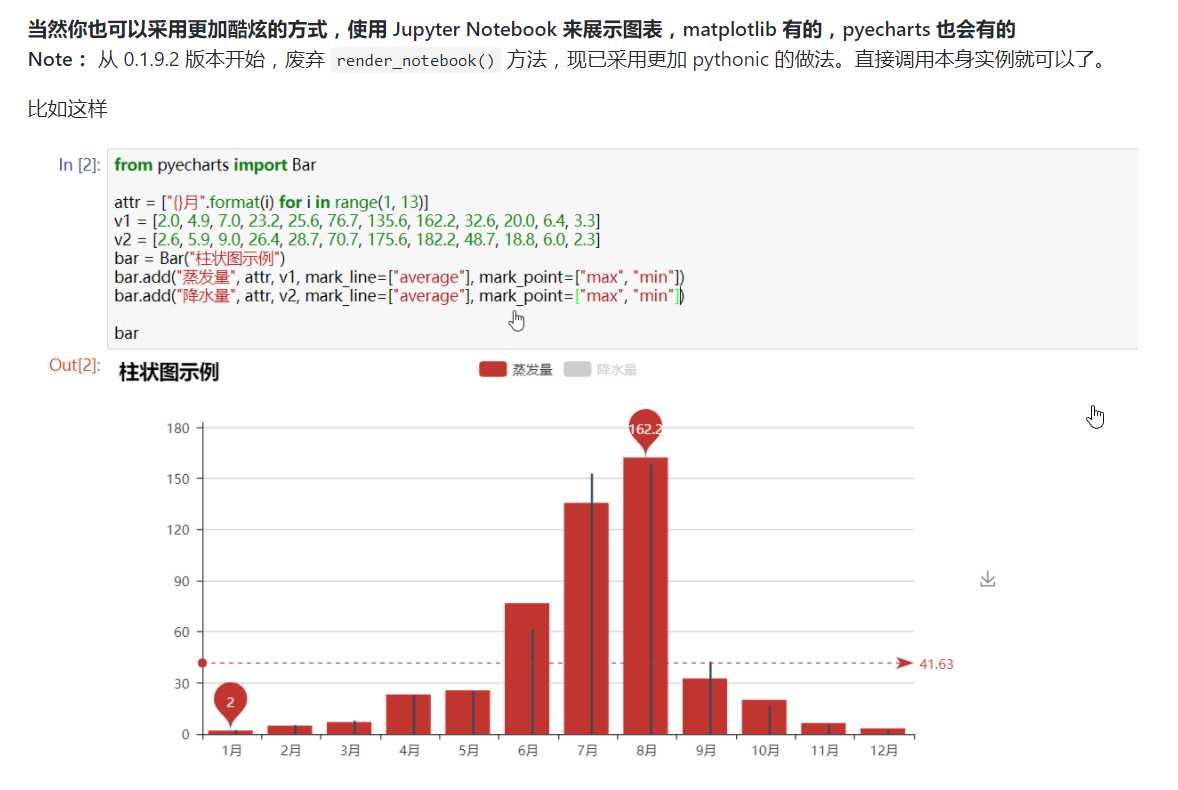The height and width of the screenshot is (790, 1178).
Task: Click the save-as-image download icon
Action: click(988, 578)
